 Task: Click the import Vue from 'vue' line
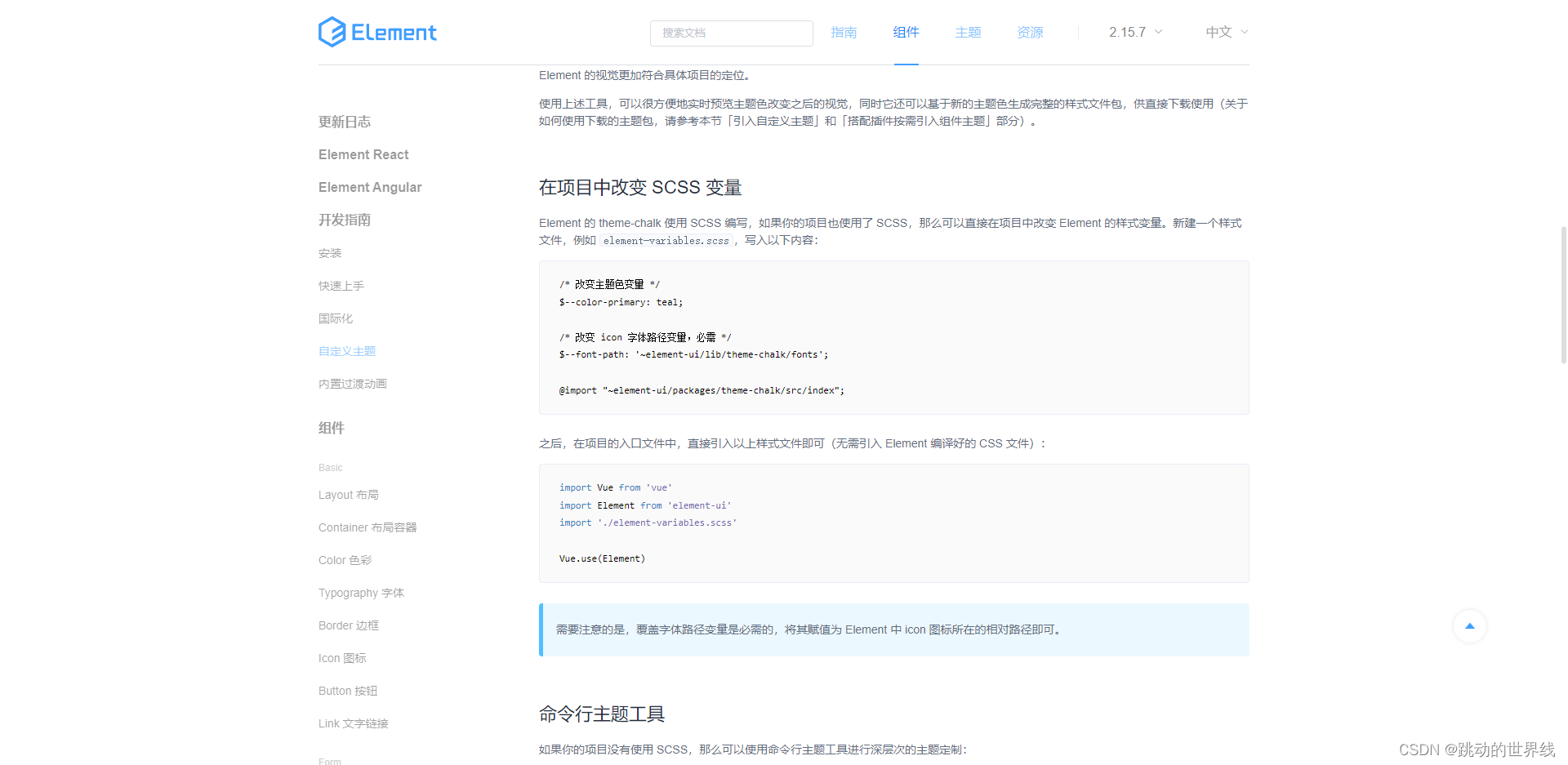tap(616, 487)
